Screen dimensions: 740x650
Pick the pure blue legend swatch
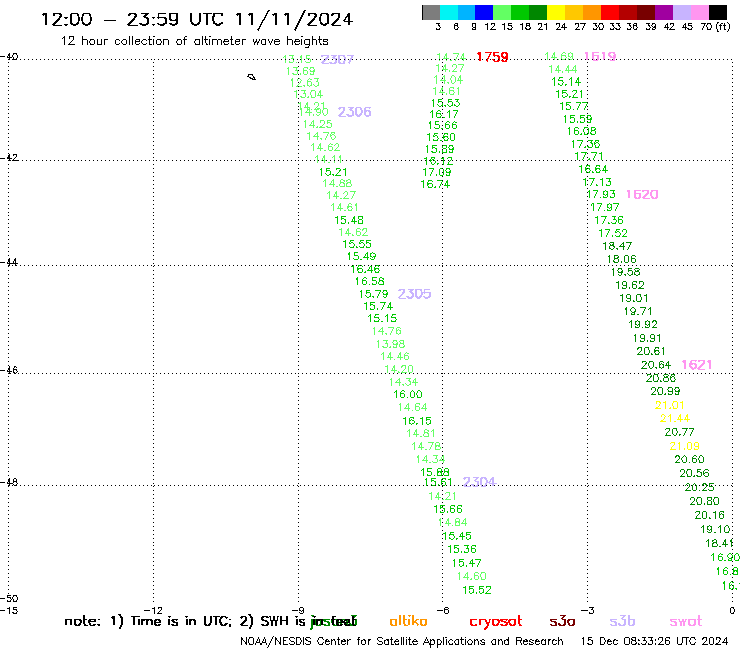484,12
